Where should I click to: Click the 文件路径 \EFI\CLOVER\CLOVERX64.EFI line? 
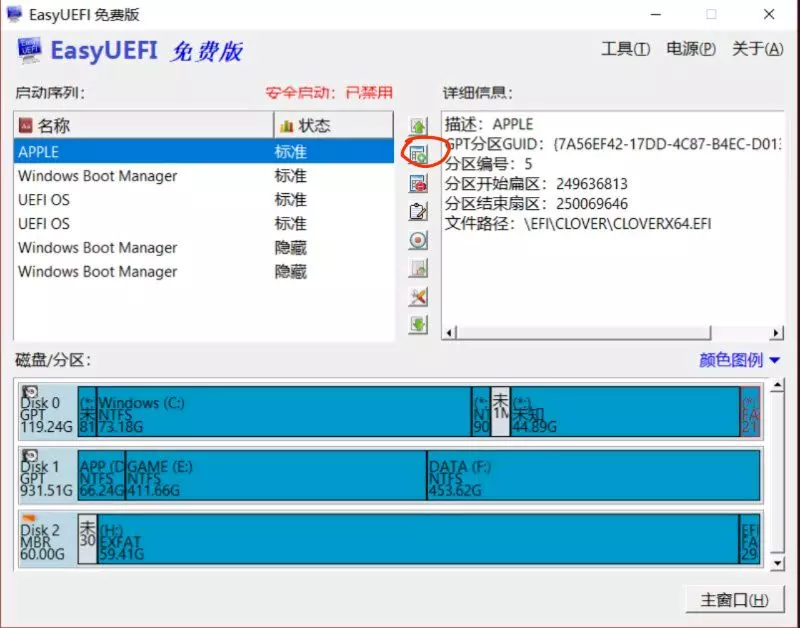tap(578, 223)
